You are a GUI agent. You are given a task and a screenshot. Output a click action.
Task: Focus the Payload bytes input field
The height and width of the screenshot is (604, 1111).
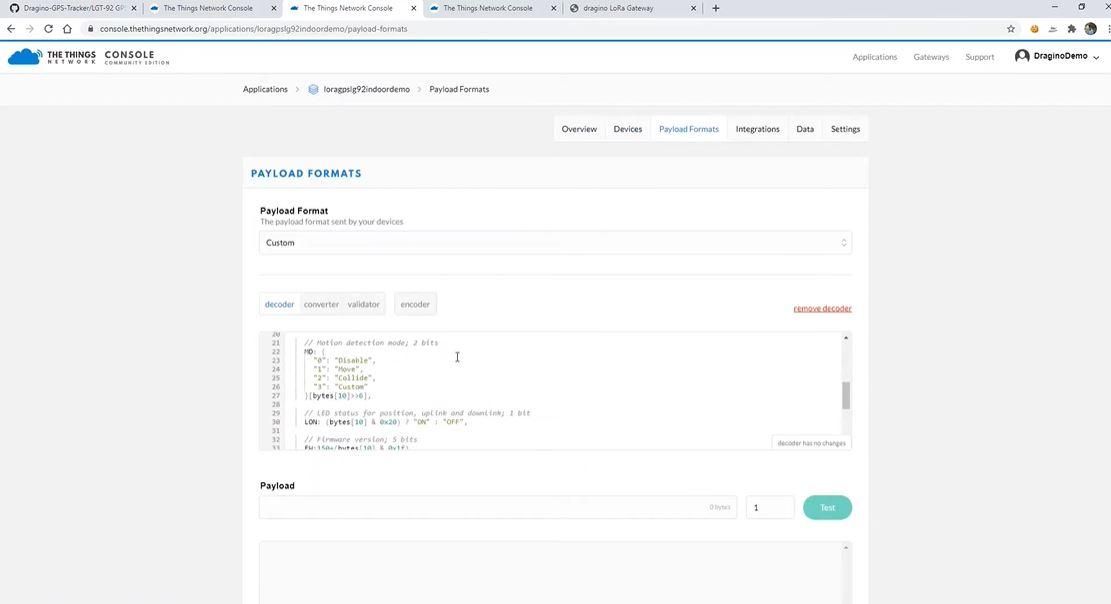point(498,508)
